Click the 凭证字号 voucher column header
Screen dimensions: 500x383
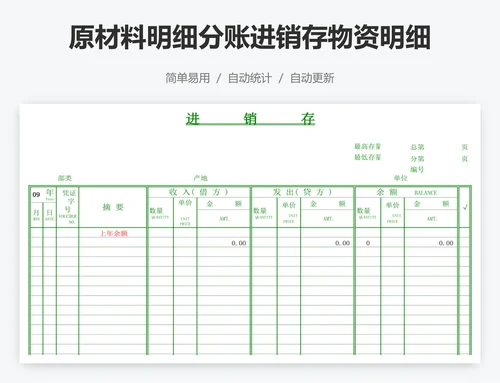pyautogui.click(x=68, y=207)
